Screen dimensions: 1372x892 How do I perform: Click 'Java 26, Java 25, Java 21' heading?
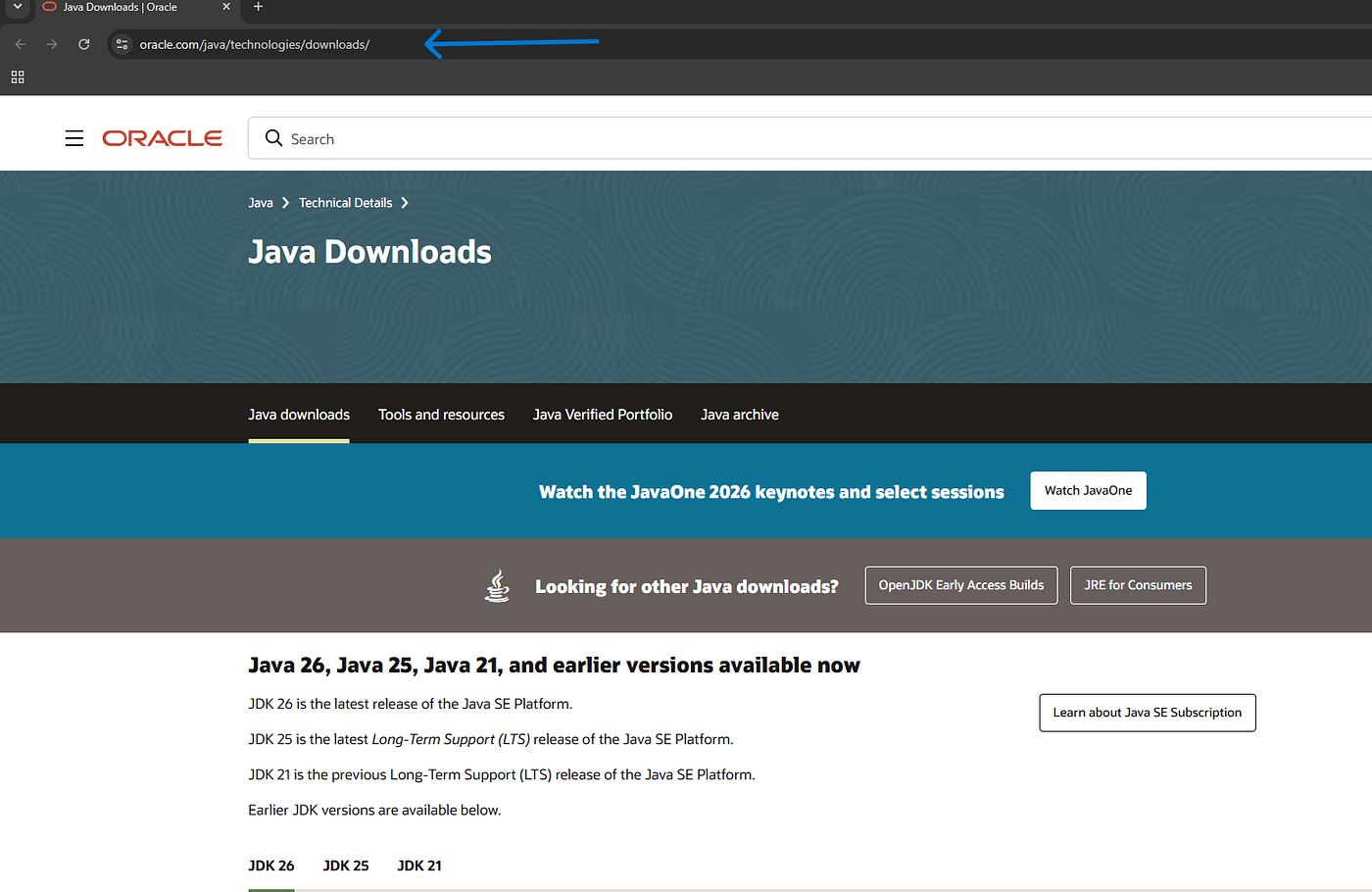point(554,666)
